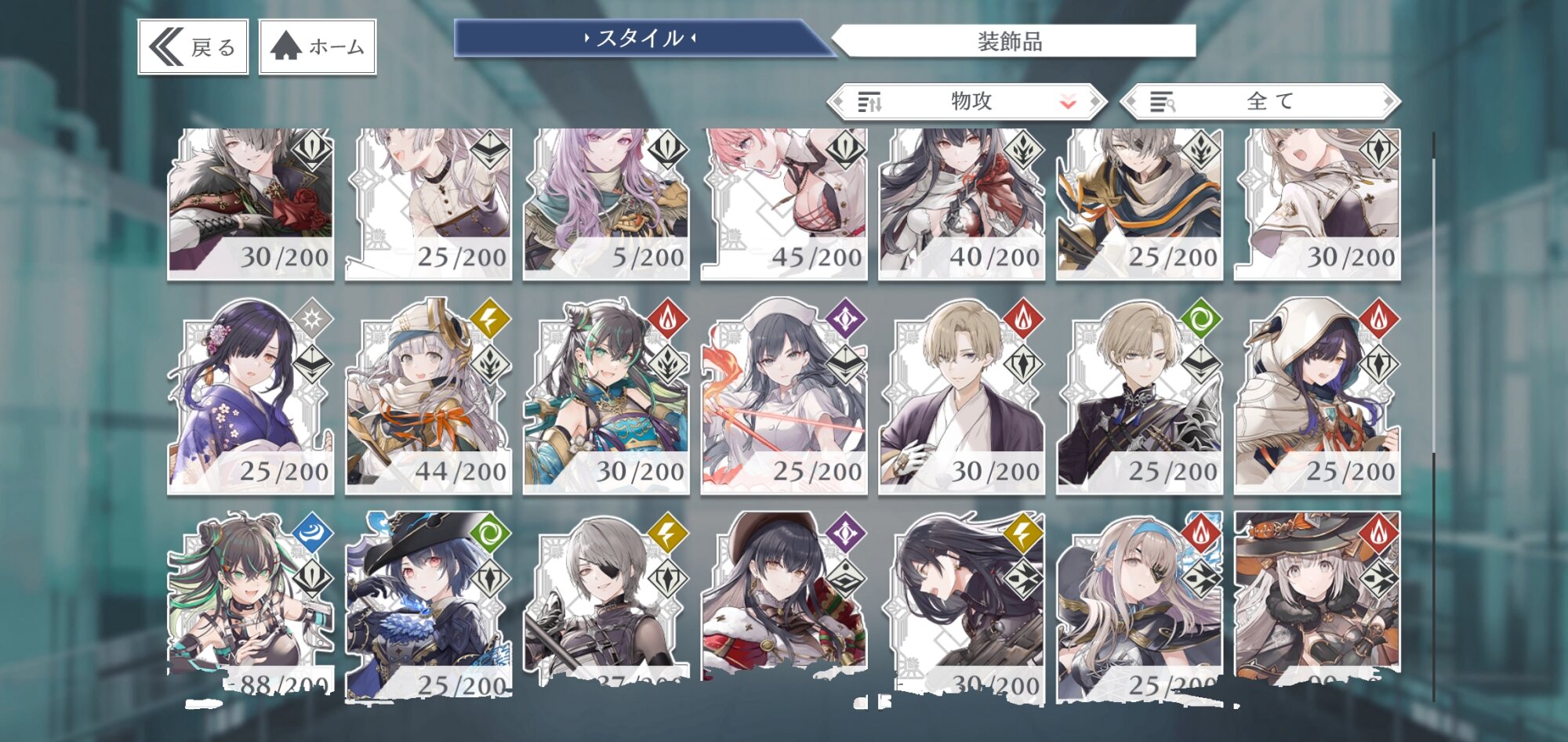Open the eyepatch man lightning style card
The image size is (1568, 742).
(x=606, y=599)
